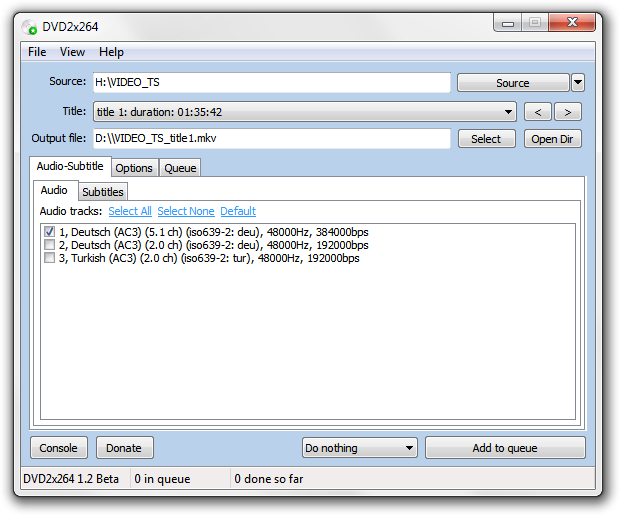Select row text '1, Deutsch (AC3) (5.1 ch)'

click(x=121, y=232)
